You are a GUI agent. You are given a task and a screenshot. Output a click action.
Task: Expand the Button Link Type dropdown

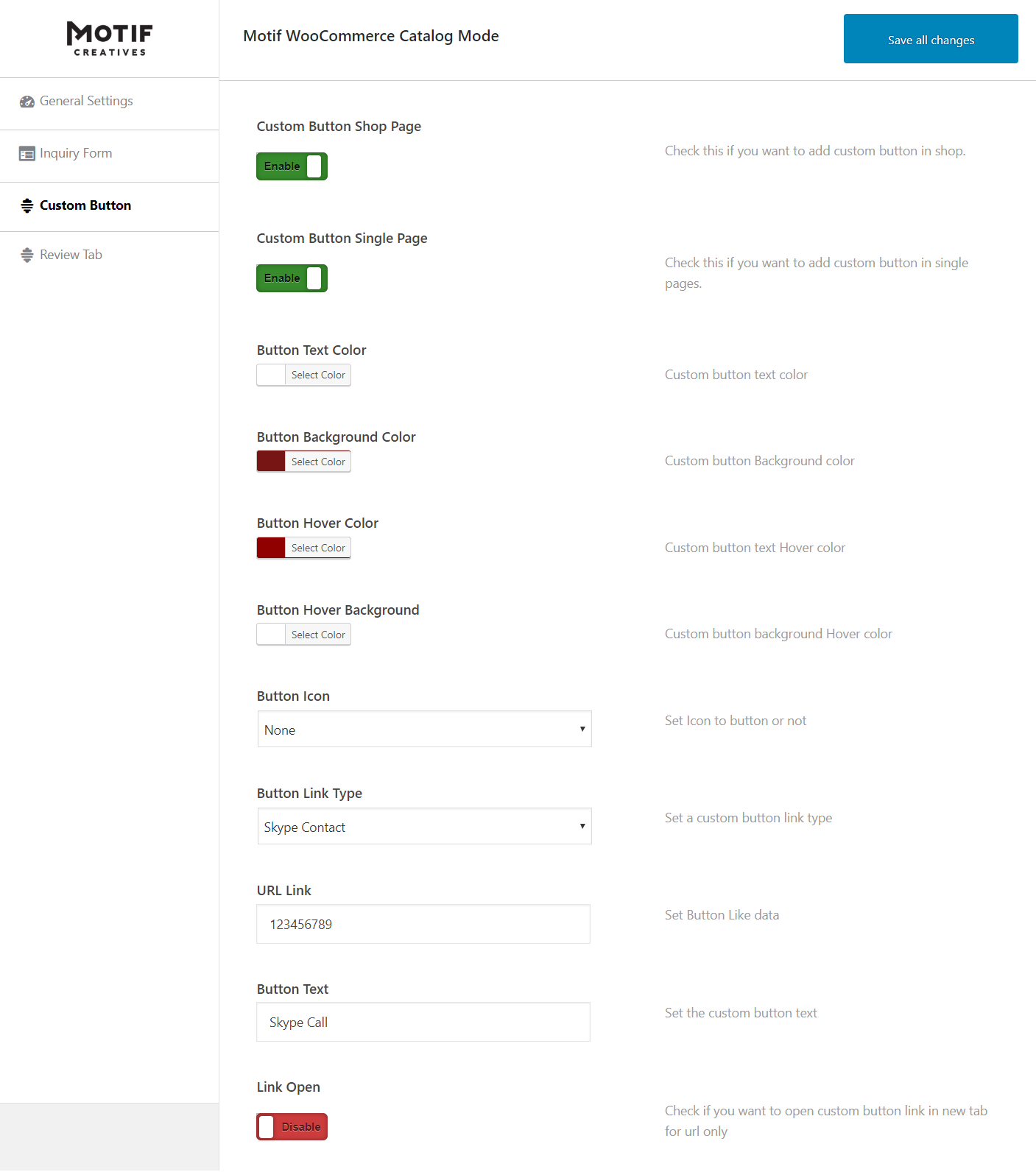pos(424,827)
